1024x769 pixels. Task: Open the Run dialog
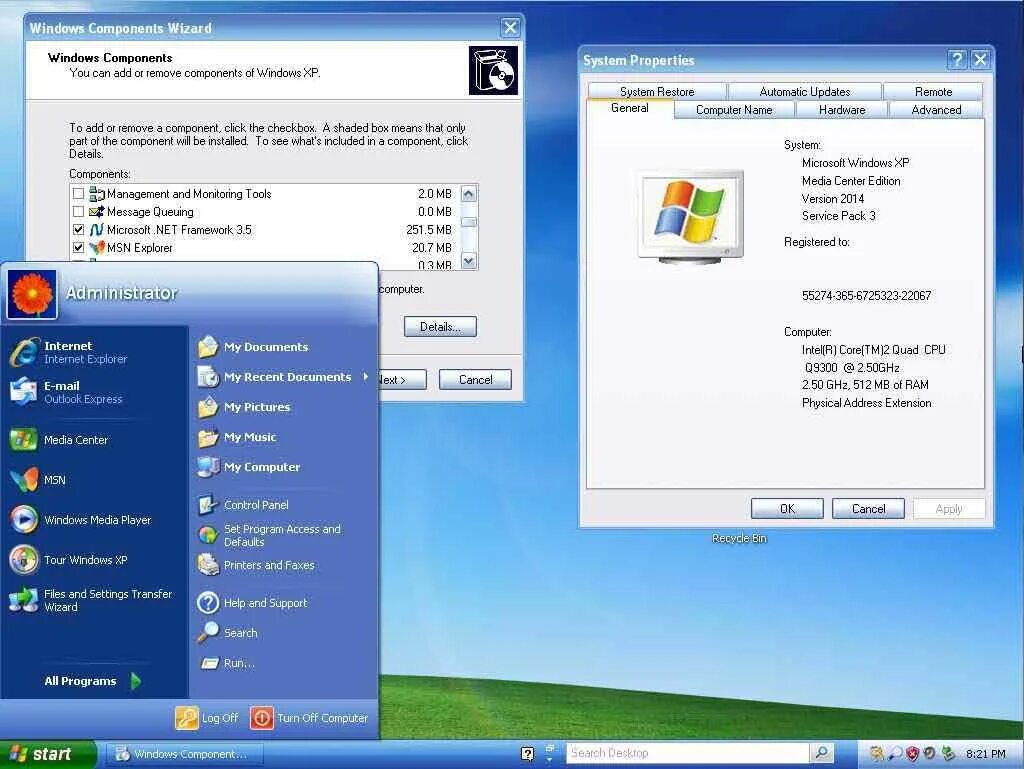[238, 663]
